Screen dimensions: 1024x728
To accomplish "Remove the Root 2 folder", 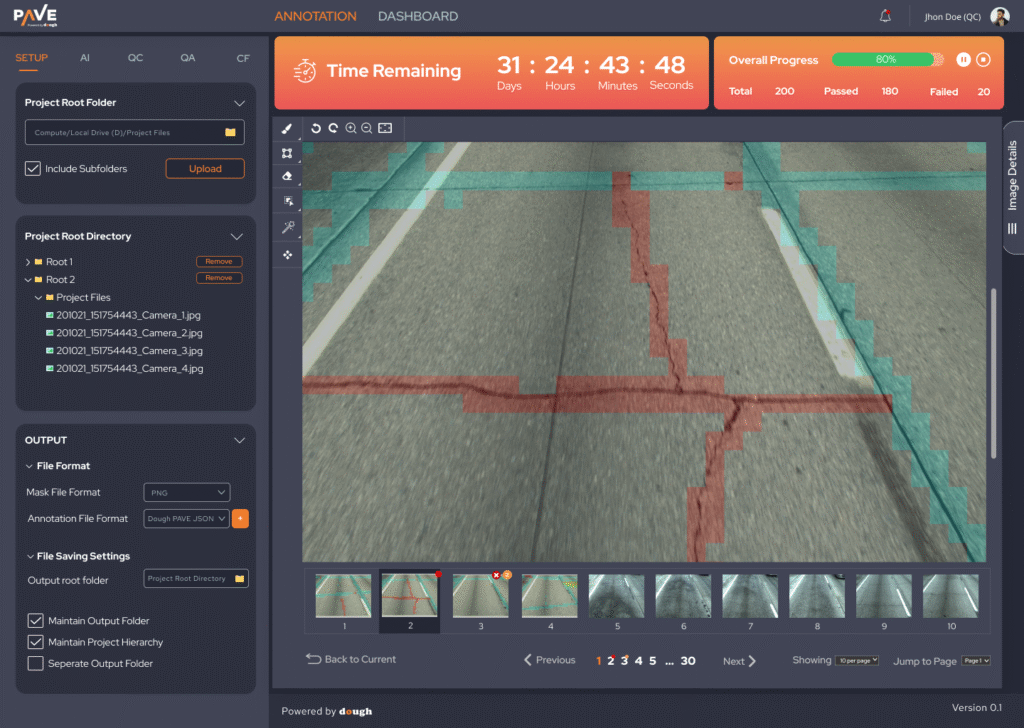I will [x=219, y=278].
